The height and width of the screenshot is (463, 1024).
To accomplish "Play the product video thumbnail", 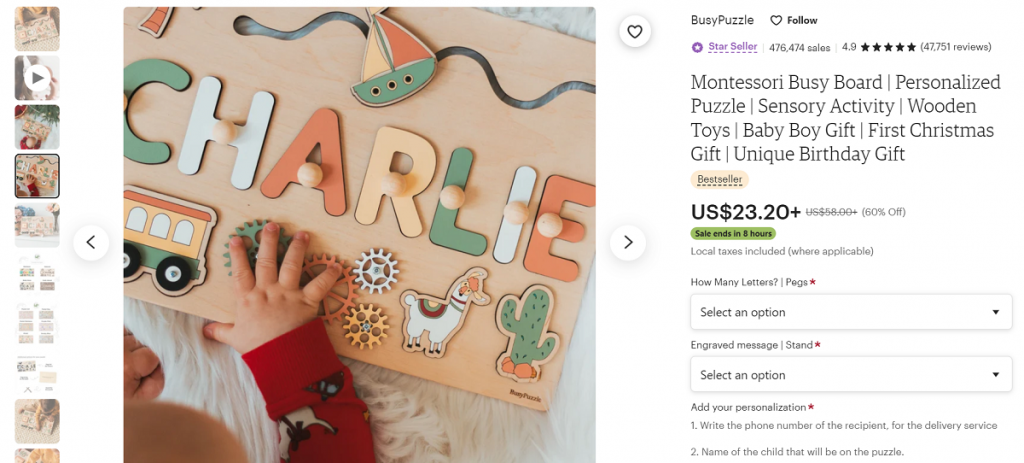I will [37, 78].
